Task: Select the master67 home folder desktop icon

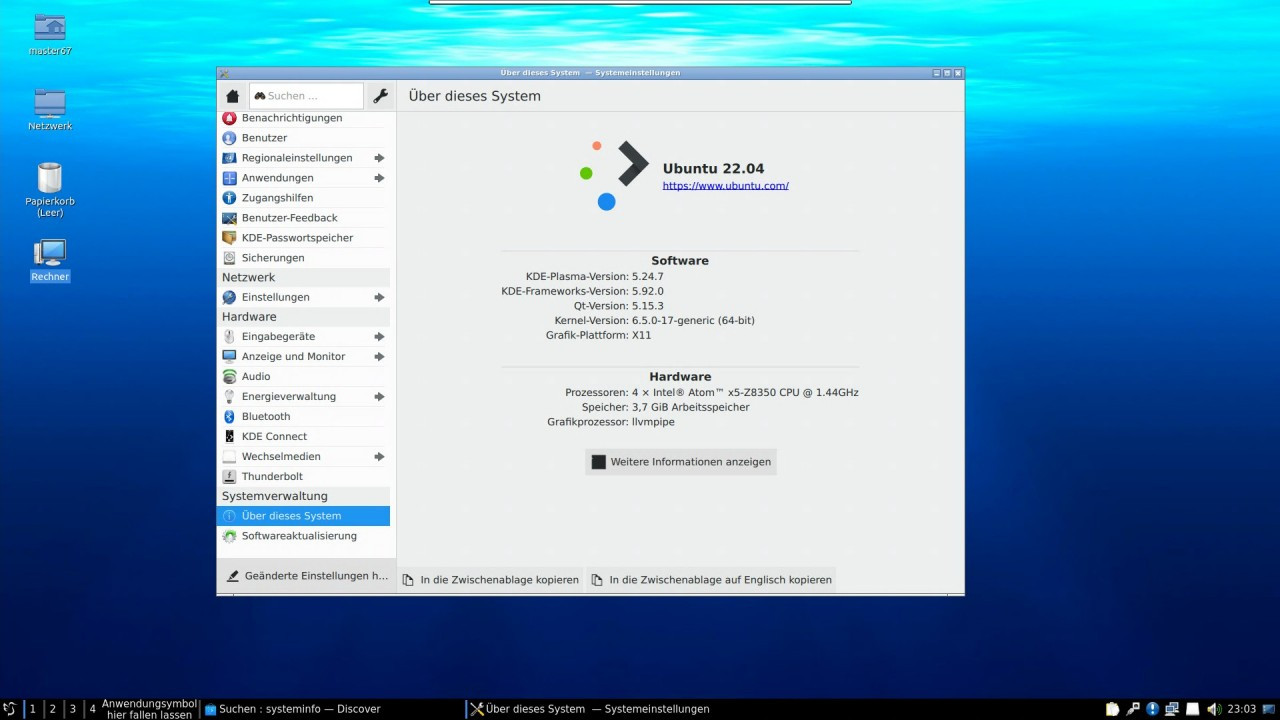Action: point(50,35)
